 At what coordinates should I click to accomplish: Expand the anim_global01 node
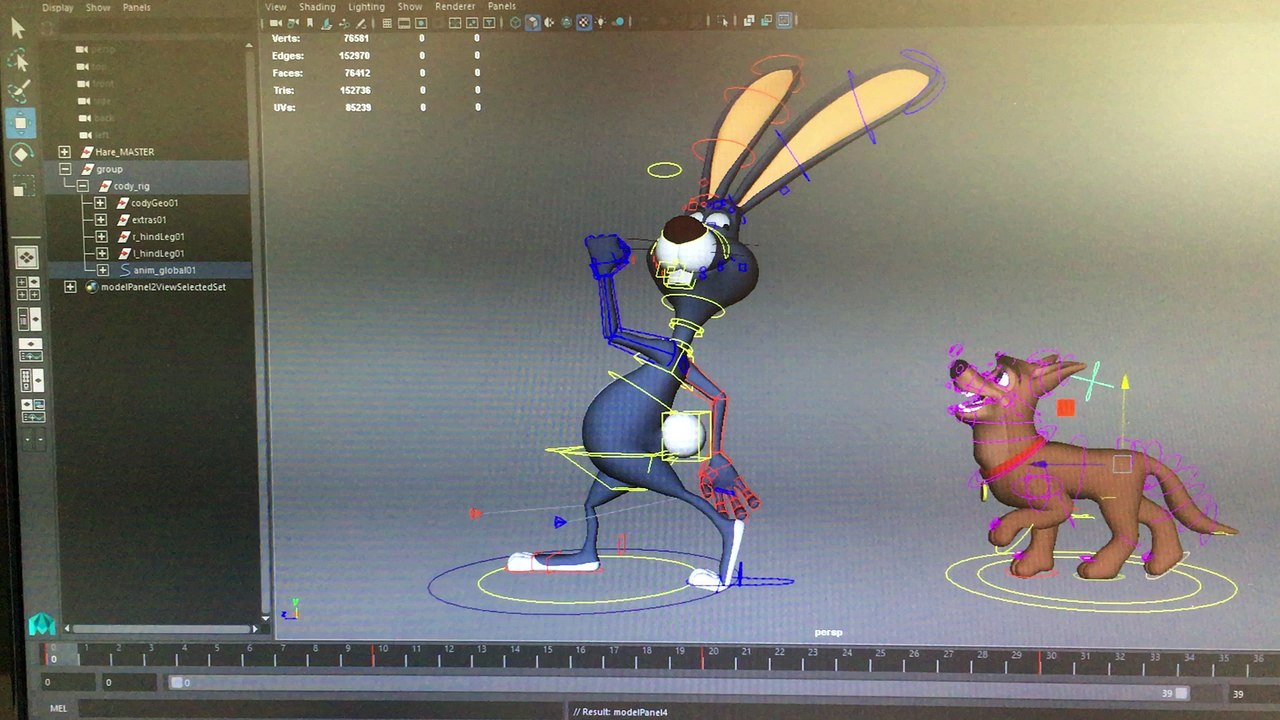(102, 270)
